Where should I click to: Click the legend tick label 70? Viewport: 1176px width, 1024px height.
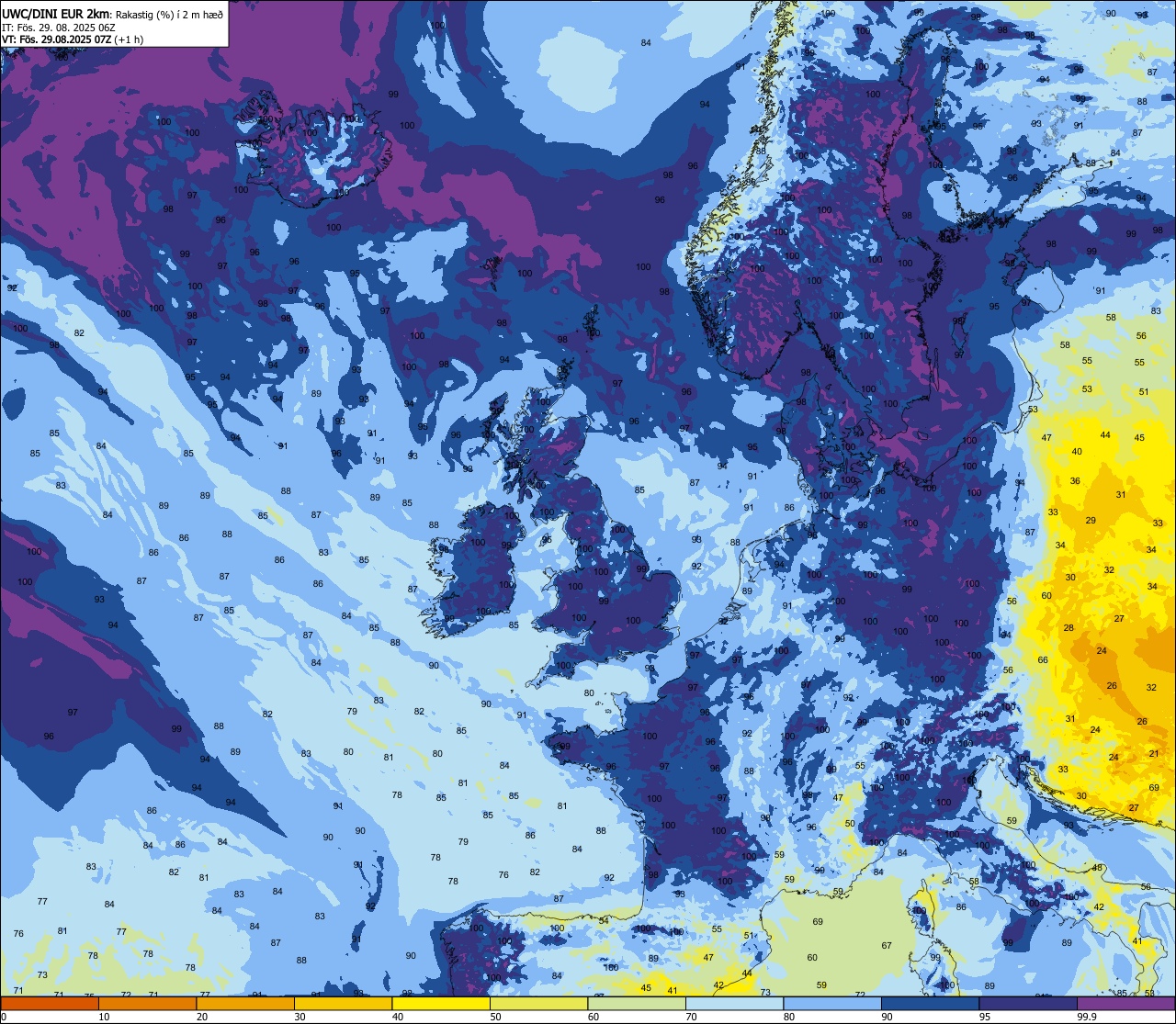[691, 1017]
